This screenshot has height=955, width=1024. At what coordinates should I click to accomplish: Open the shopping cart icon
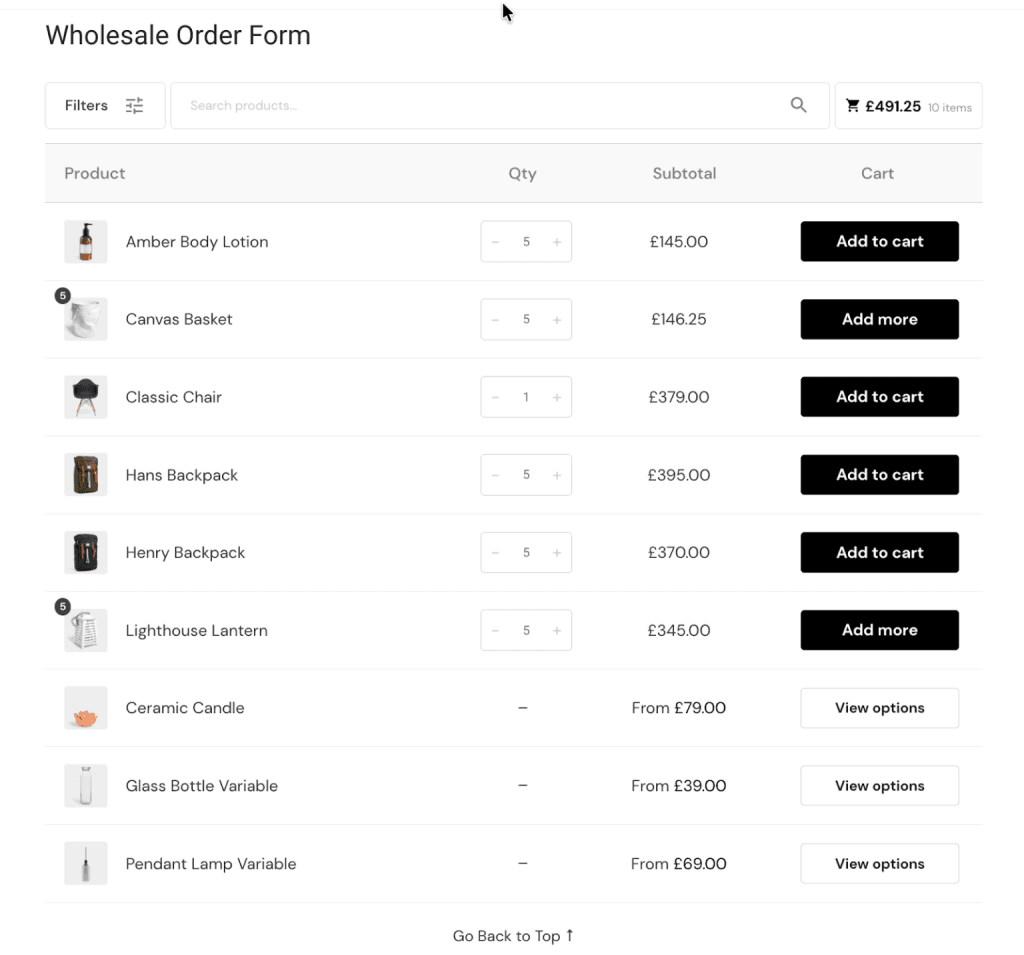pyautogui.click(x=853, y=105)
